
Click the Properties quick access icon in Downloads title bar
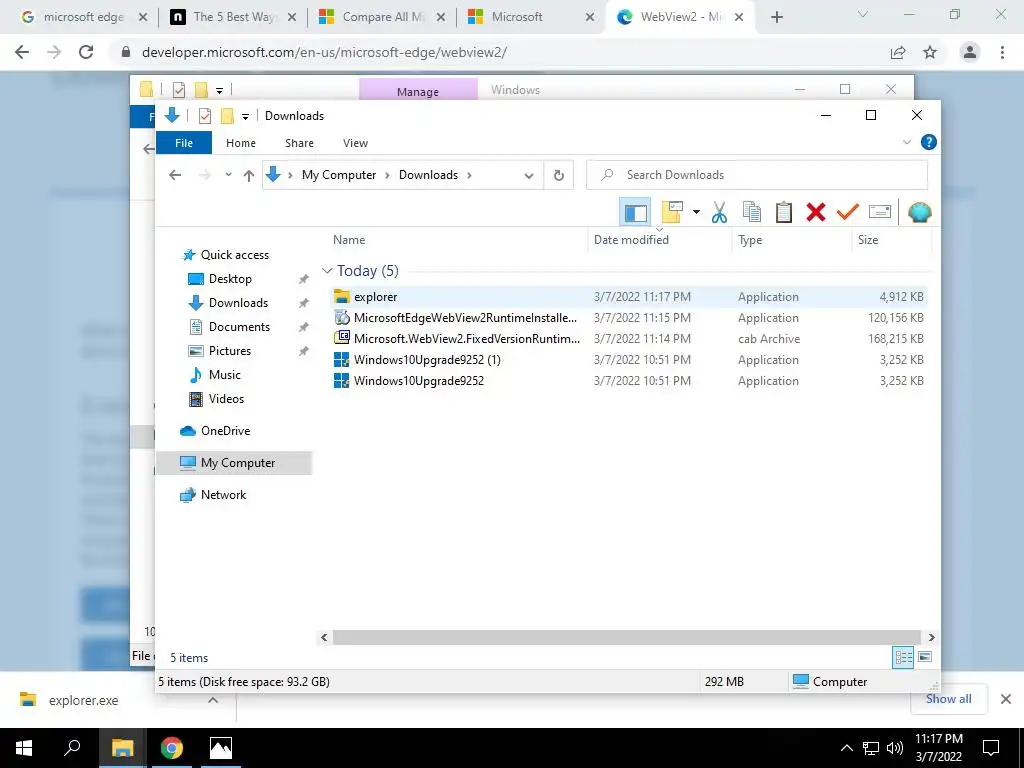tap(204, 116)
